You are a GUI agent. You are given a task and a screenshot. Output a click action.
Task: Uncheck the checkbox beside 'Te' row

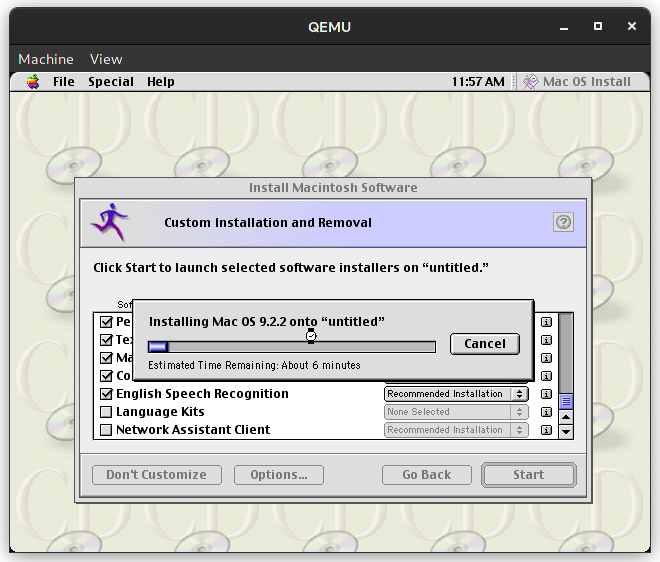(106, 340)
